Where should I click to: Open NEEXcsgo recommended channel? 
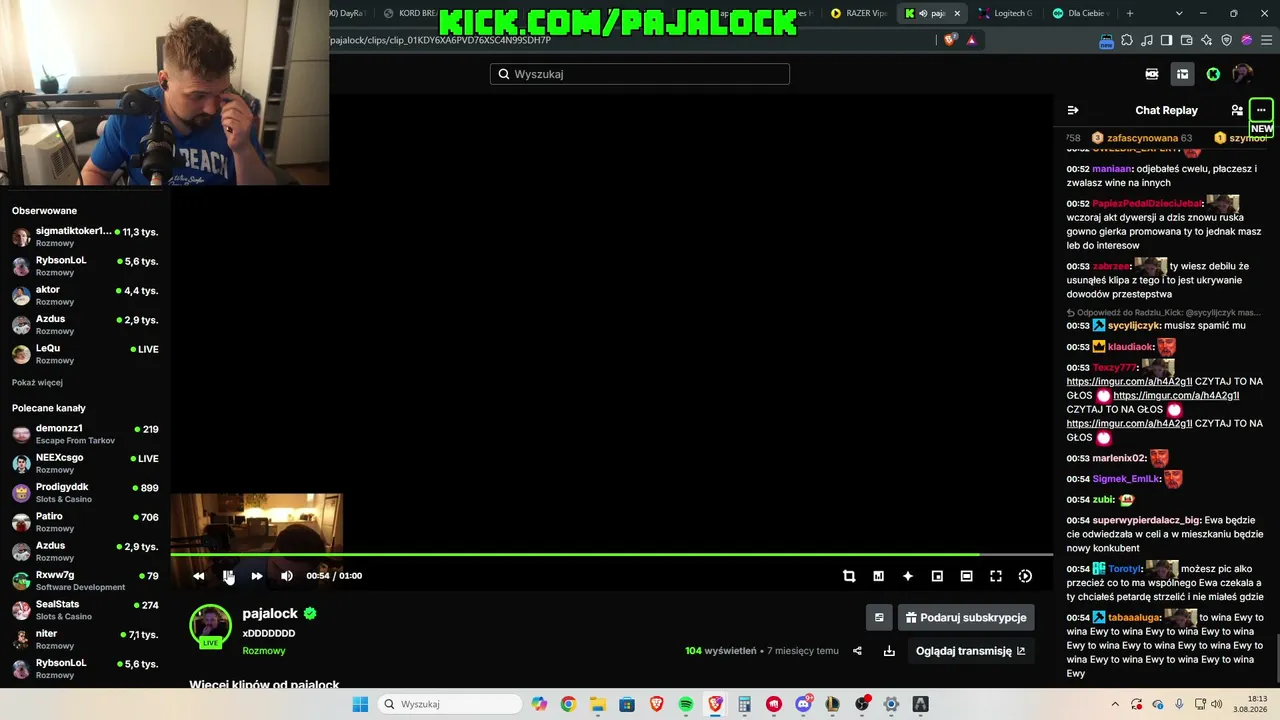click(85, 463)
